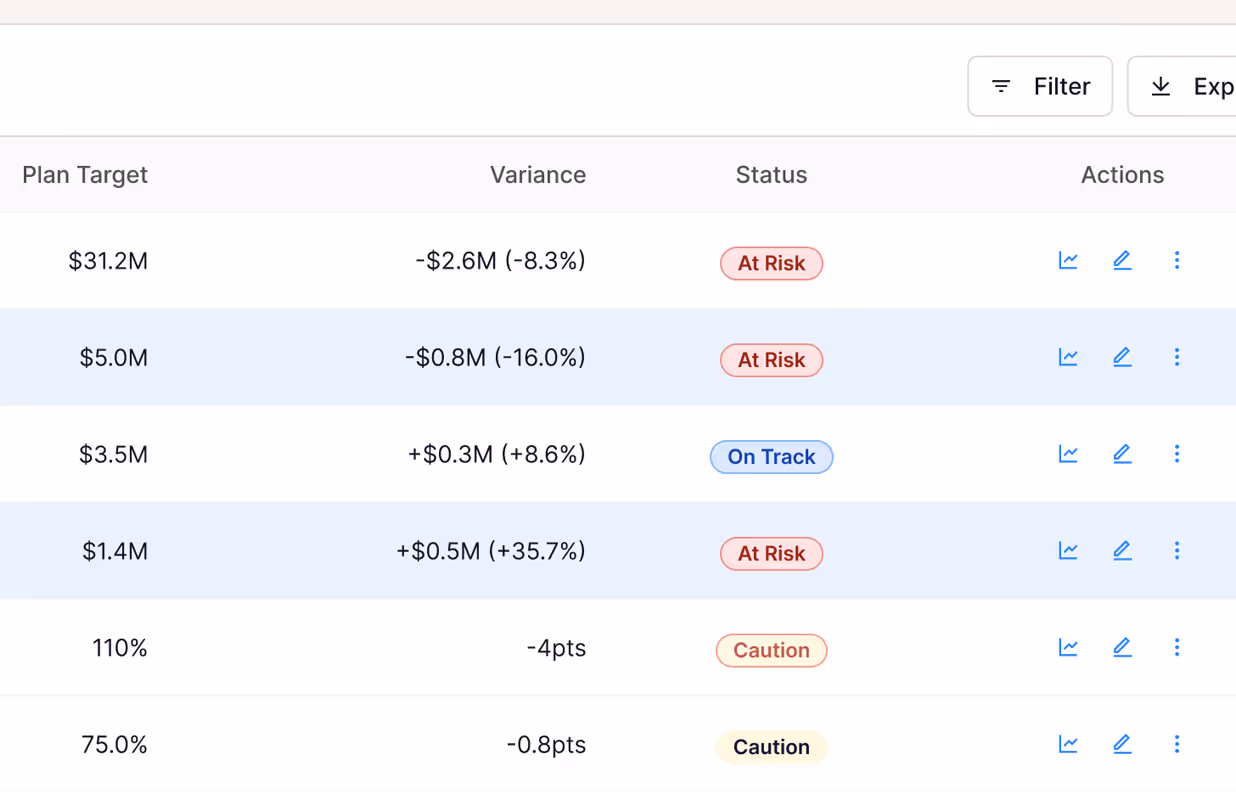Click the Variance column header
1236x792 pixels.
click(538, 175)
